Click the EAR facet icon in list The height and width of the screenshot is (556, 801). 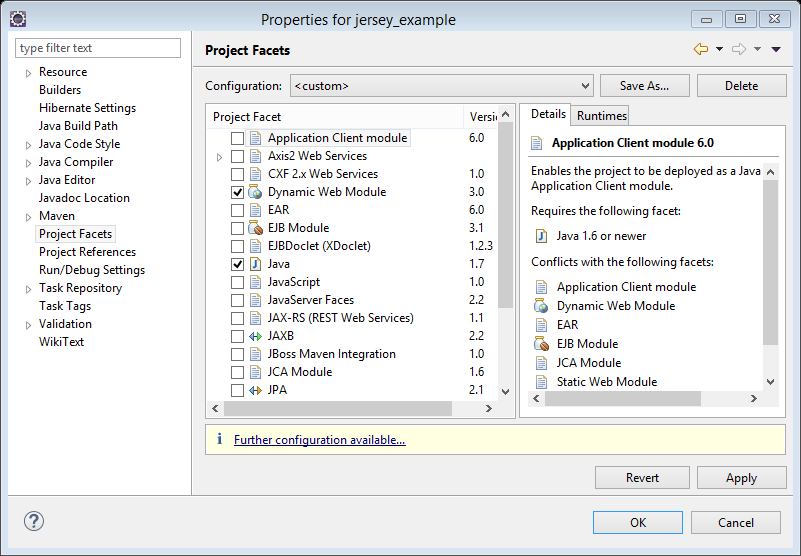(255, 210)
